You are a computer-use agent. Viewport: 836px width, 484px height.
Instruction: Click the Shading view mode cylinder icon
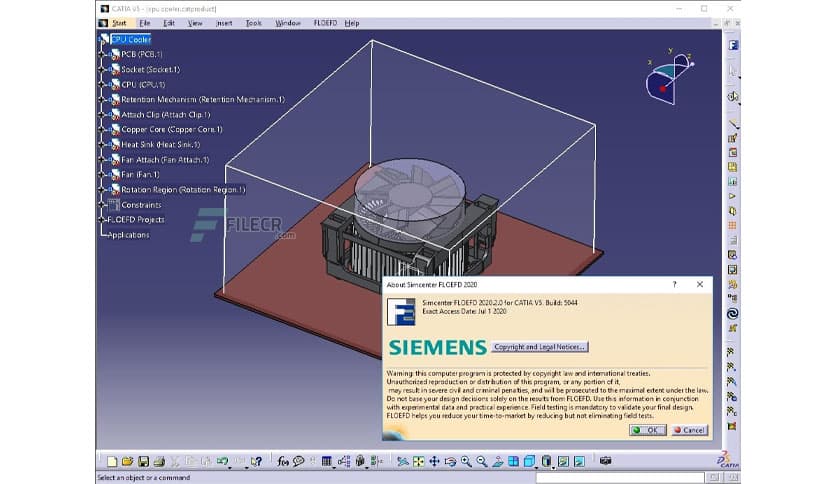coord(546,461)
